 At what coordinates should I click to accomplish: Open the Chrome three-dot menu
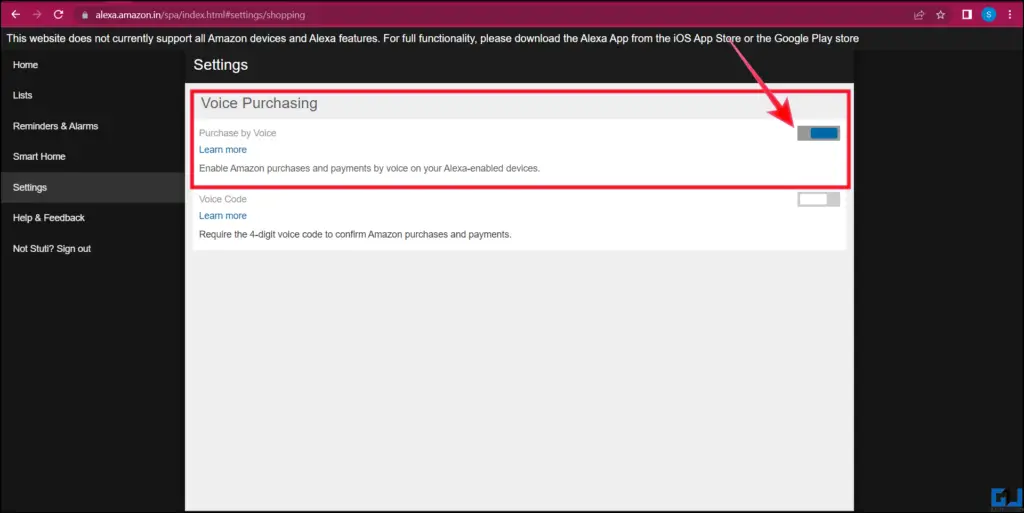[1010, 14]
